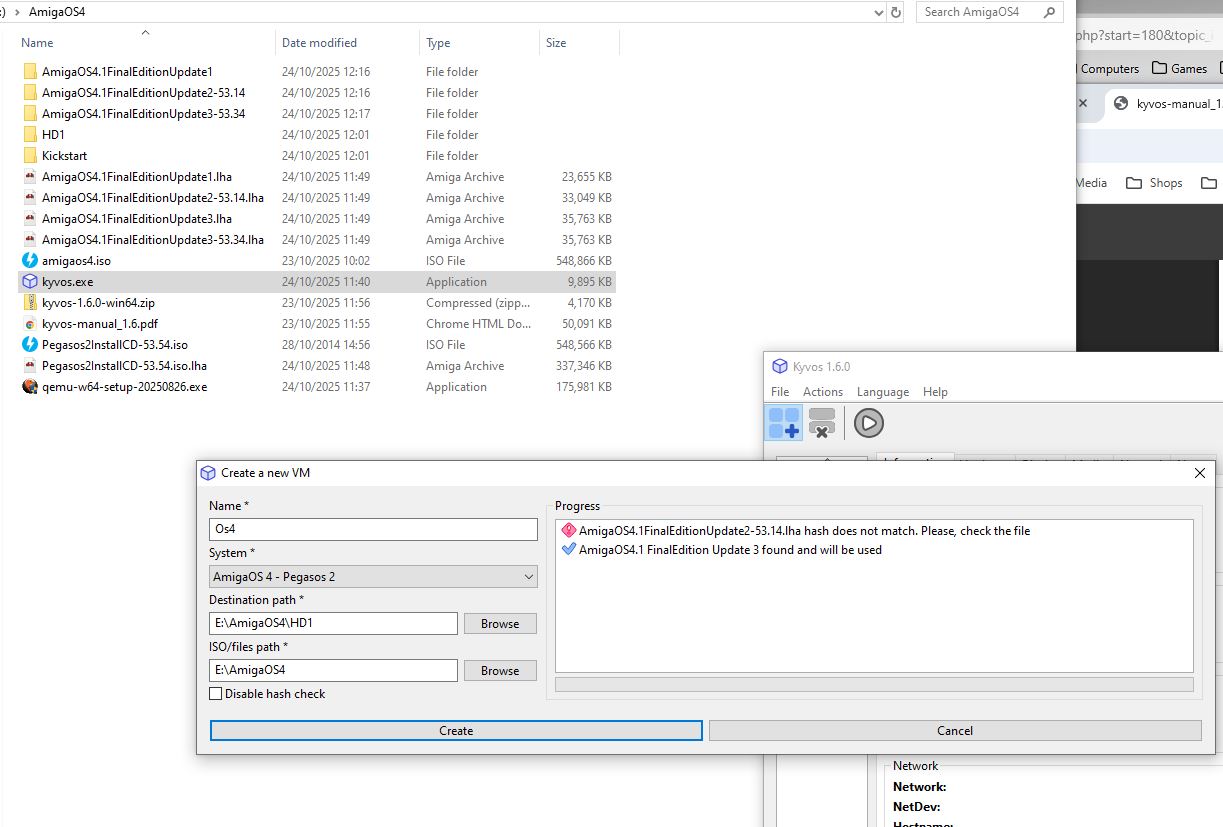The image size is (1223, 827).
Task: Click the Create button
Action: click(456, 731)
